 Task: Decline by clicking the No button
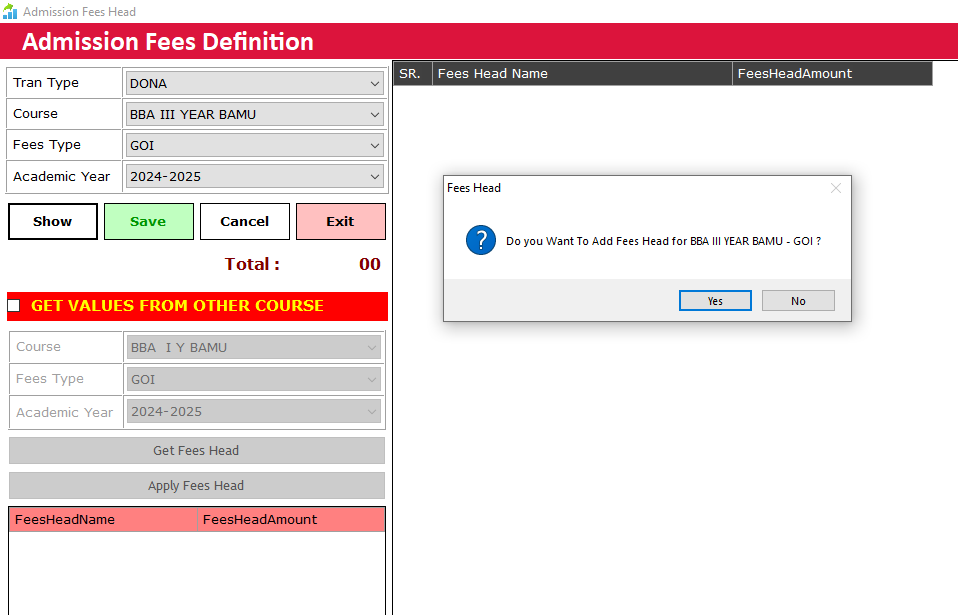pyautogui.click(x=798, y=301)
